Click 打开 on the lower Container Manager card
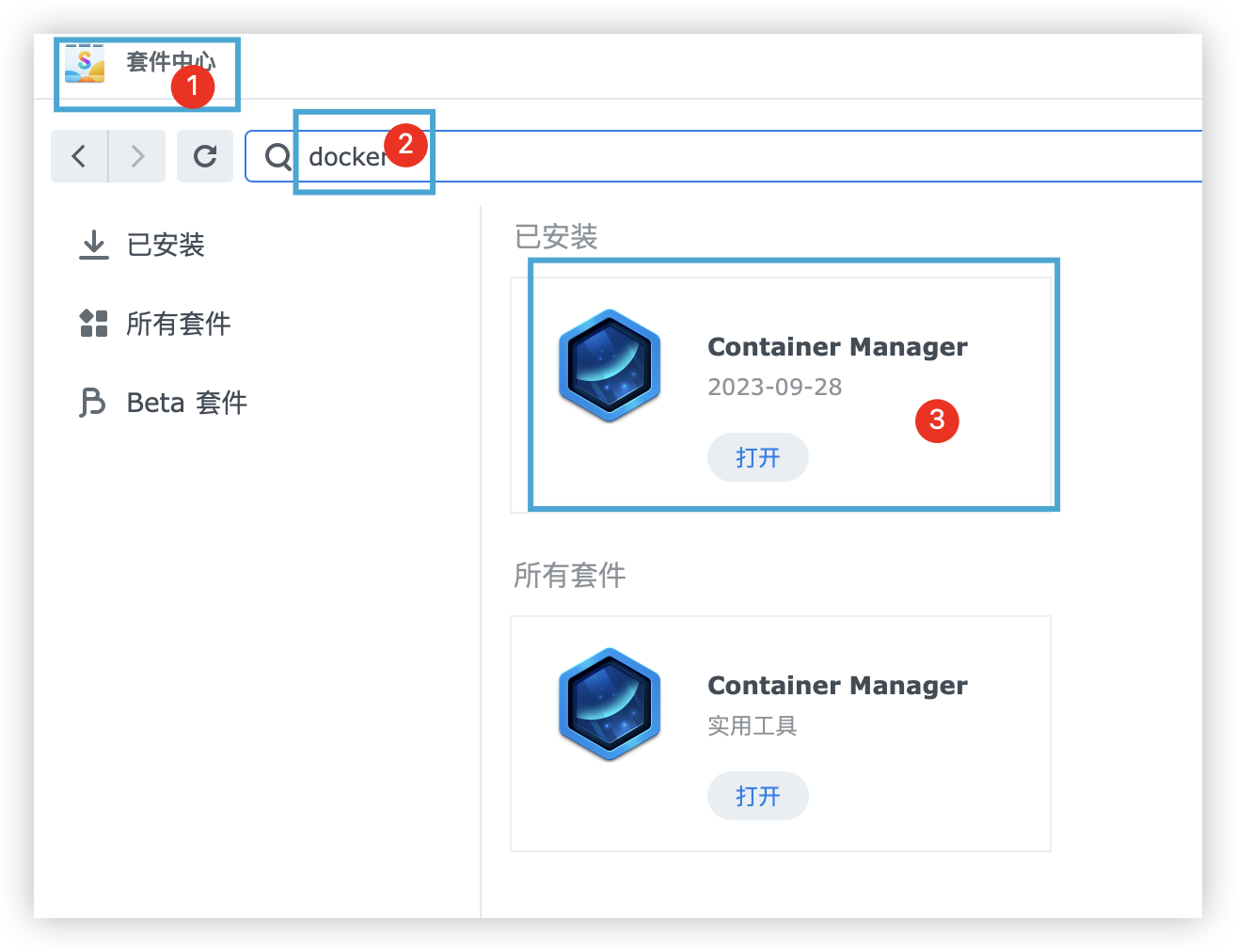 [x=757, y=795]
